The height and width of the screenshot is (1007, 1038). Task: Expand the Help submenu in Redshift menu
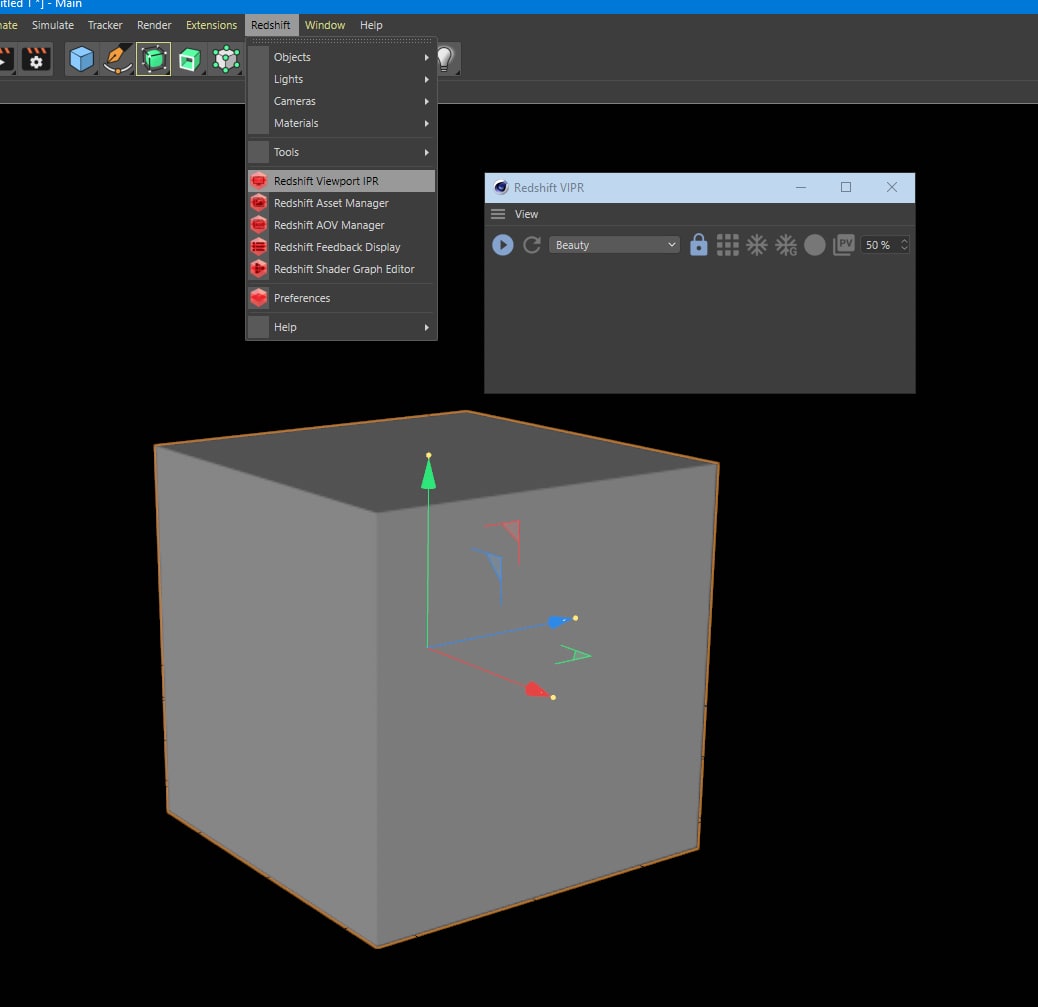coord(342,327)
